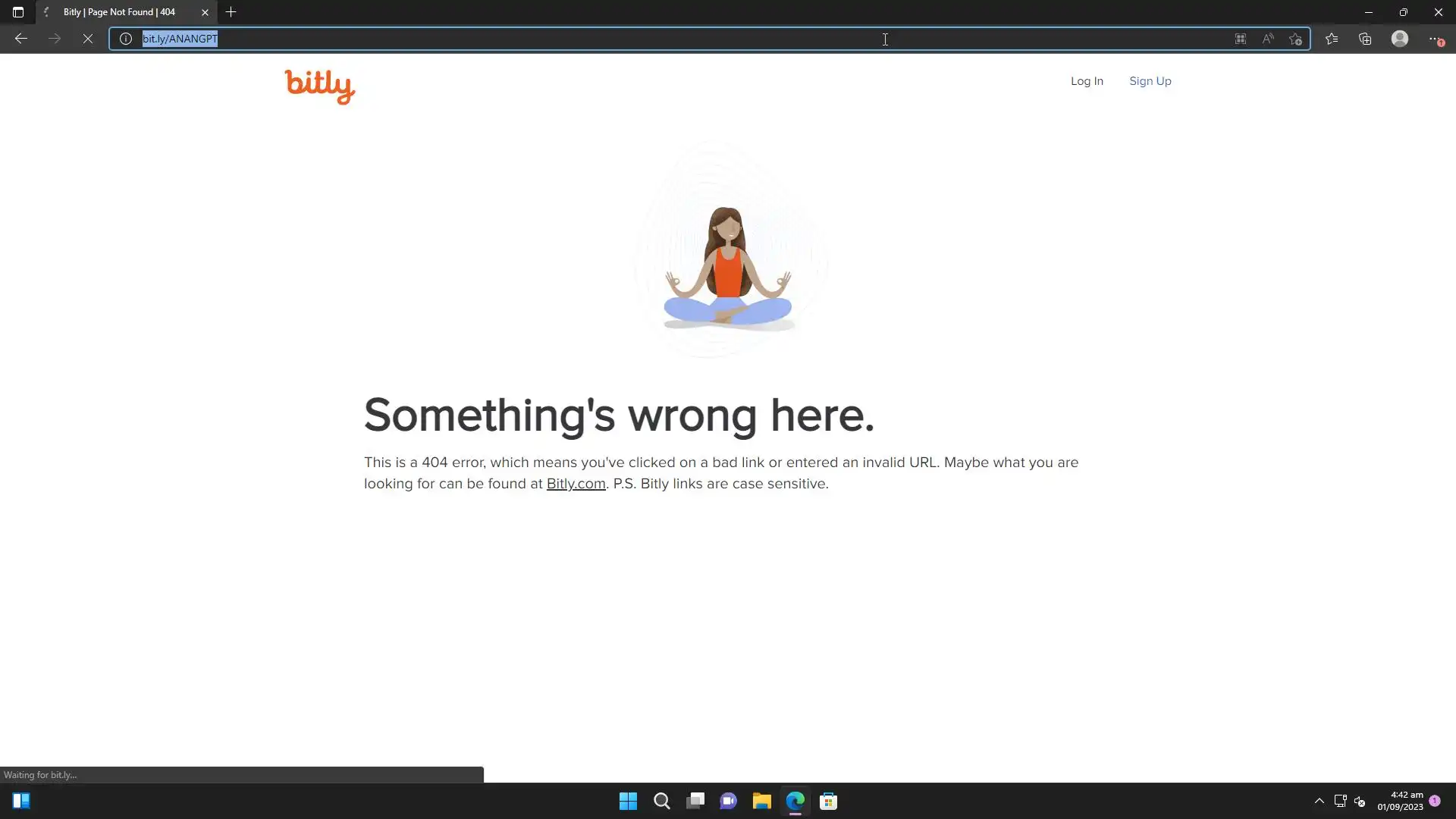The image size is (1456, 819).
Task: Click the Log In link
Action: (x=1087, y=81)
